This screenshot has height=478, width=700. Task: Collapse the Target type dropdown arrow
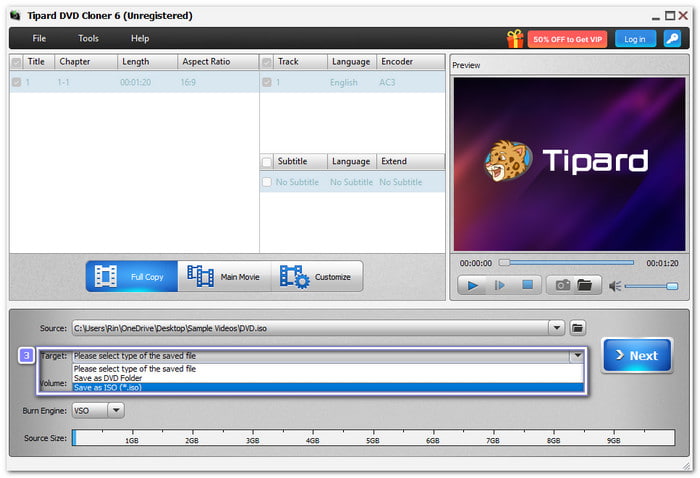tap(577, 356)
